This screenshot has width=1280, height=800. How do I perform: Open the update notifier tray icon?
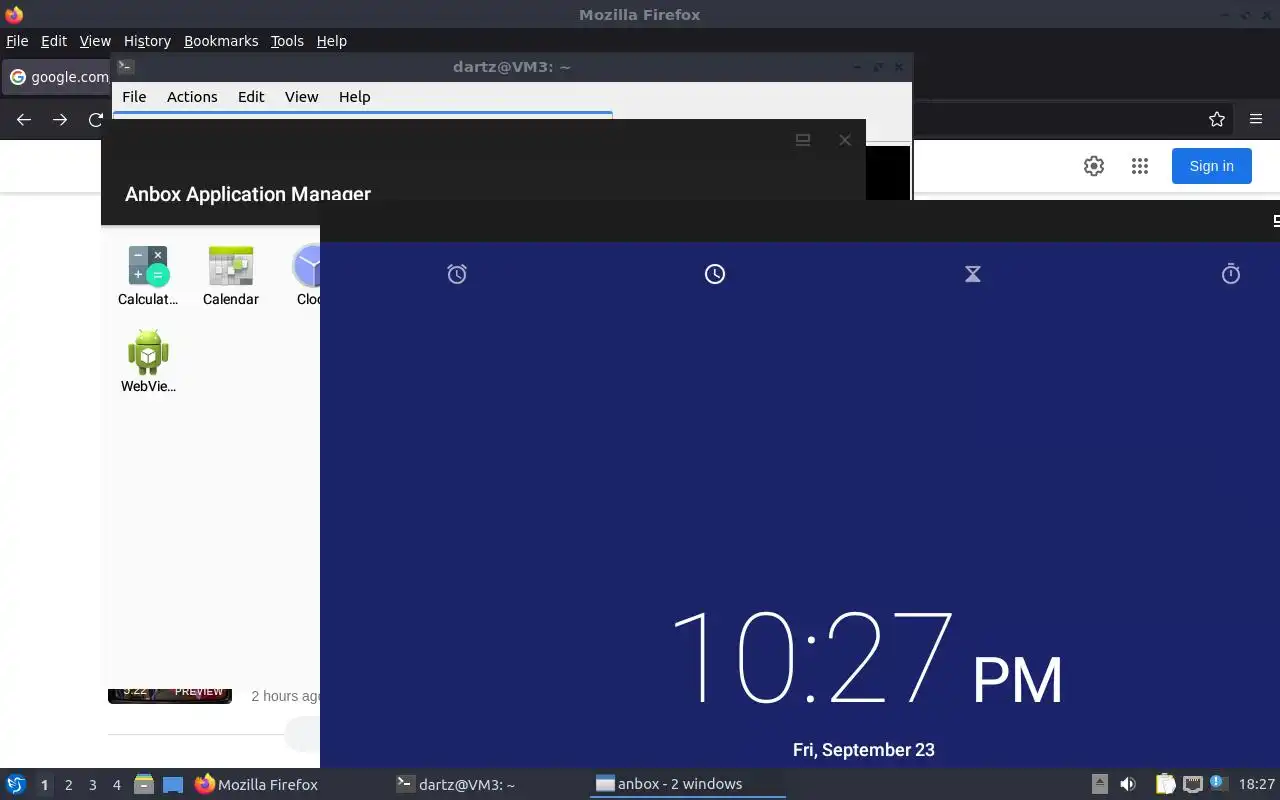[1217, 783]
